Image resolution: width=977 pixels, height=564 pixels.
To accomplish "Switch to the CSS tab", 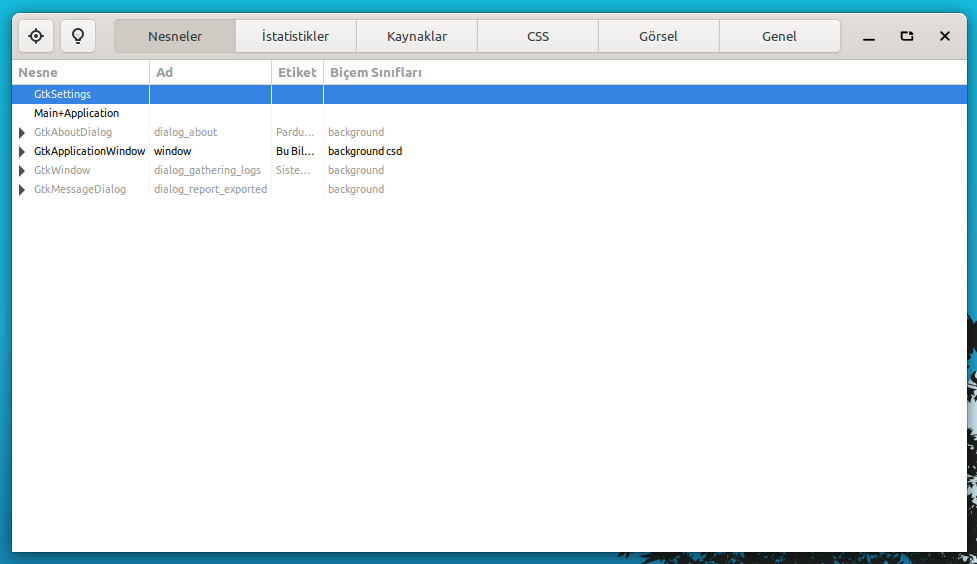I will tap(537, 36).
